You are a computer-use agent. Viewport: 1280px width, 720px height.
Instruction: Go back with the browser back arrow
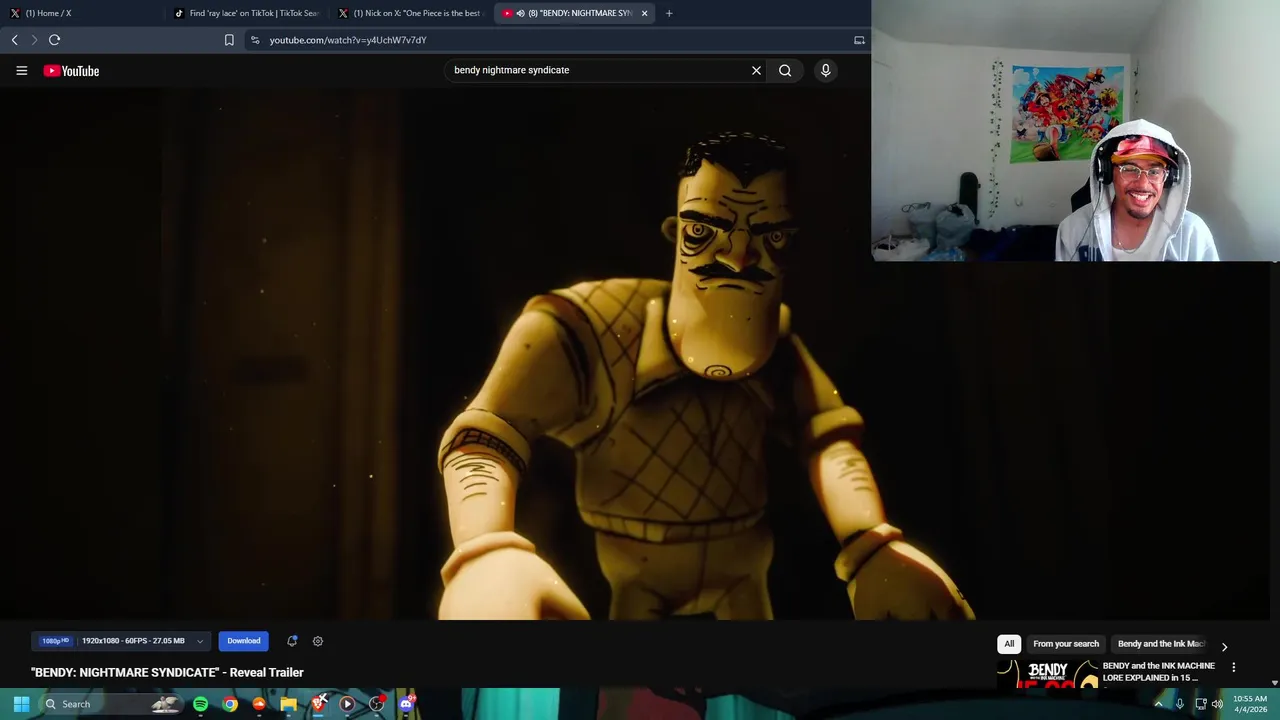click(14, 40)
